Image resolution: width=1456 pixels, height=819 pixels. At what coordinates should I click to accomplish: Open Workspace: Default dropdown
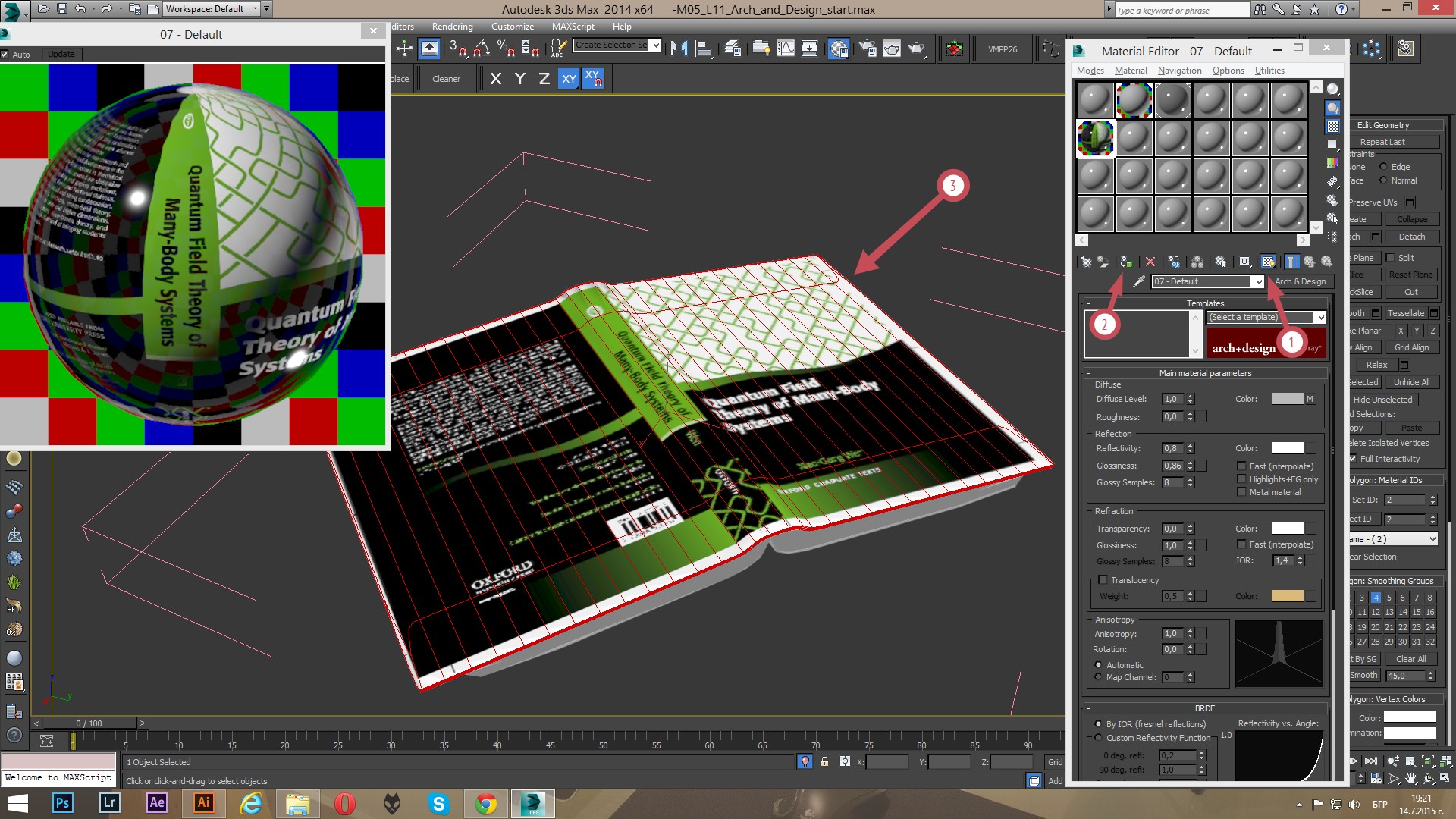pyautogui.click(x=255, y=9)
